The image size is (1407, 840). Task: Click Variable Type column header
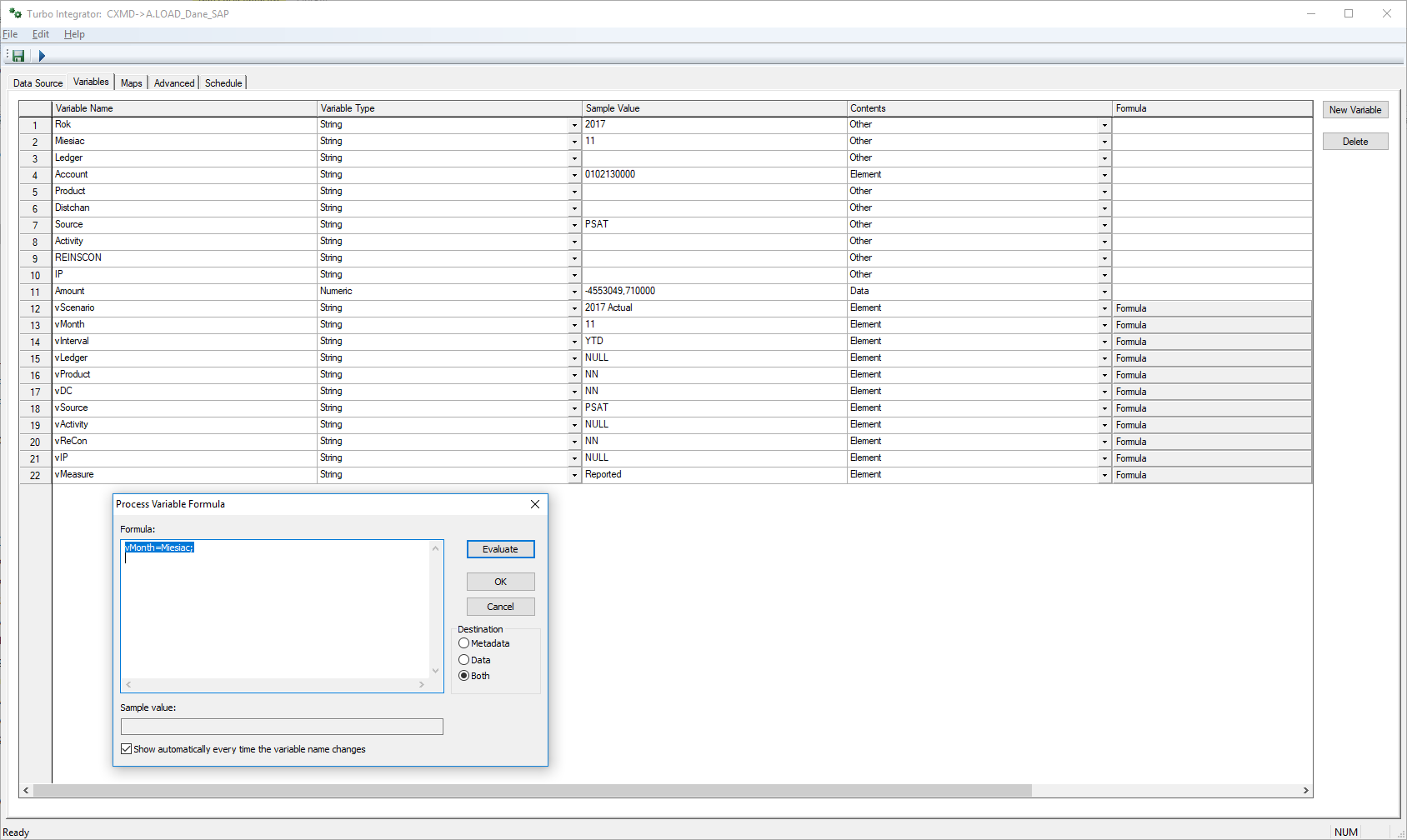[x=449, y=108]
